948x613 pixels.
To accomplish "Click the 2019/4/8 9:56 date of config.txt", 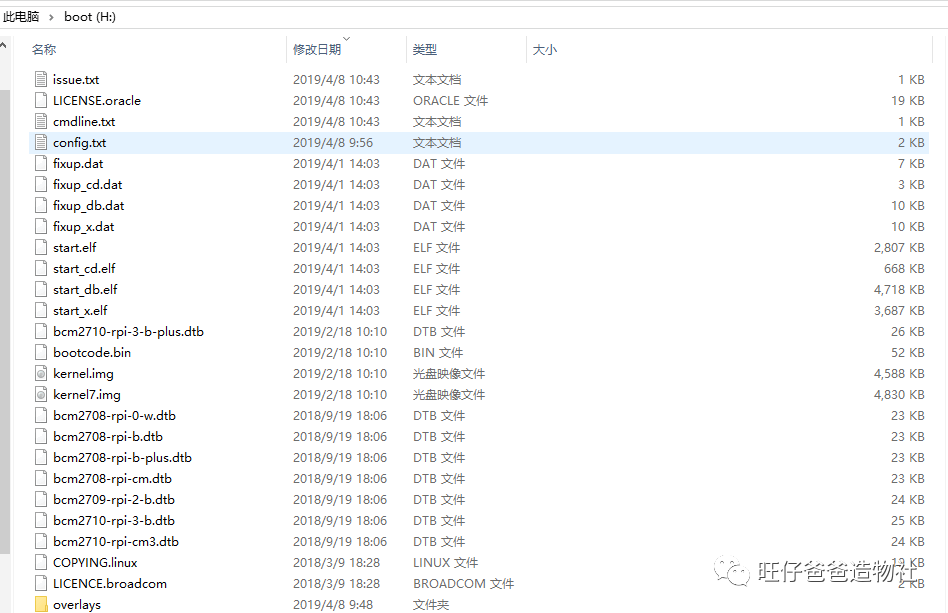I will click(333, 143).
